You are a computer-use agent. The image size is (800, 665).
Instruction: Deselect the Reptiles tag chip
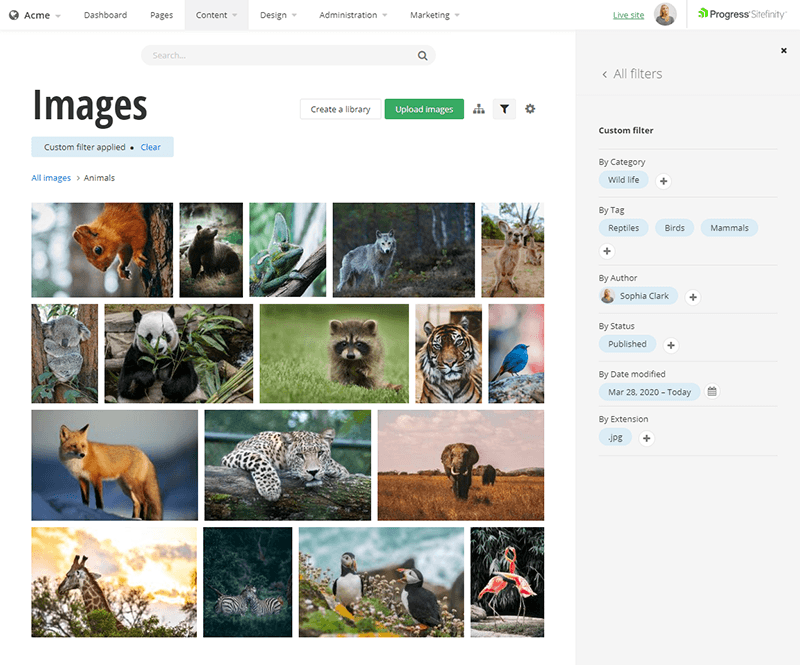624,228
